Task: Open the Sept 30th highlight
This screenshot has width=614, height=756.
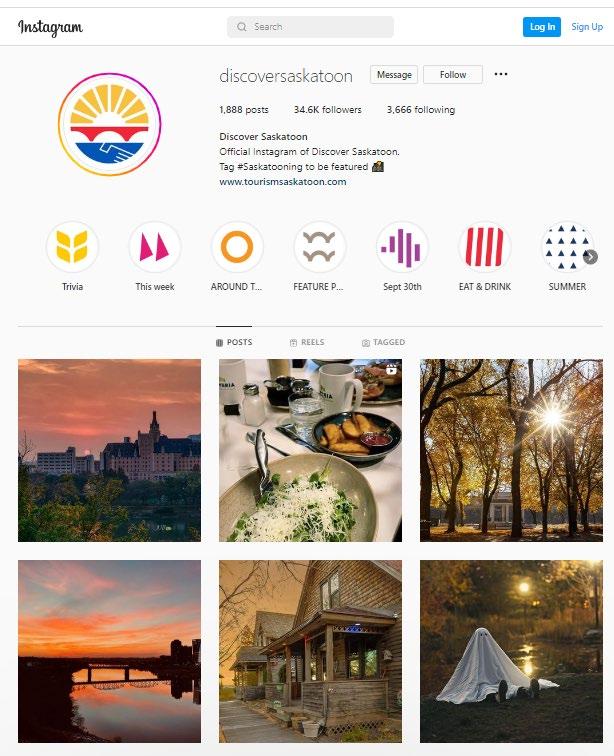Action: tap(402, 246)
